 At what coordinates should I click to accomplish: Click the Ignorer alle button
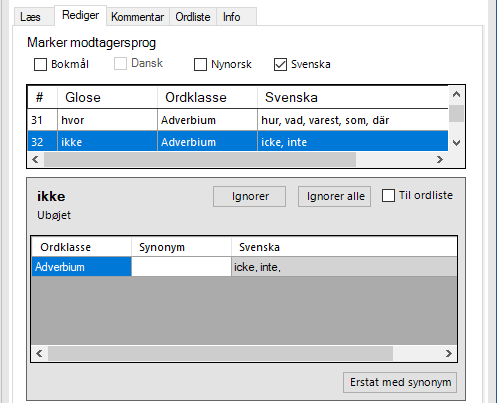tap(334, 196)
